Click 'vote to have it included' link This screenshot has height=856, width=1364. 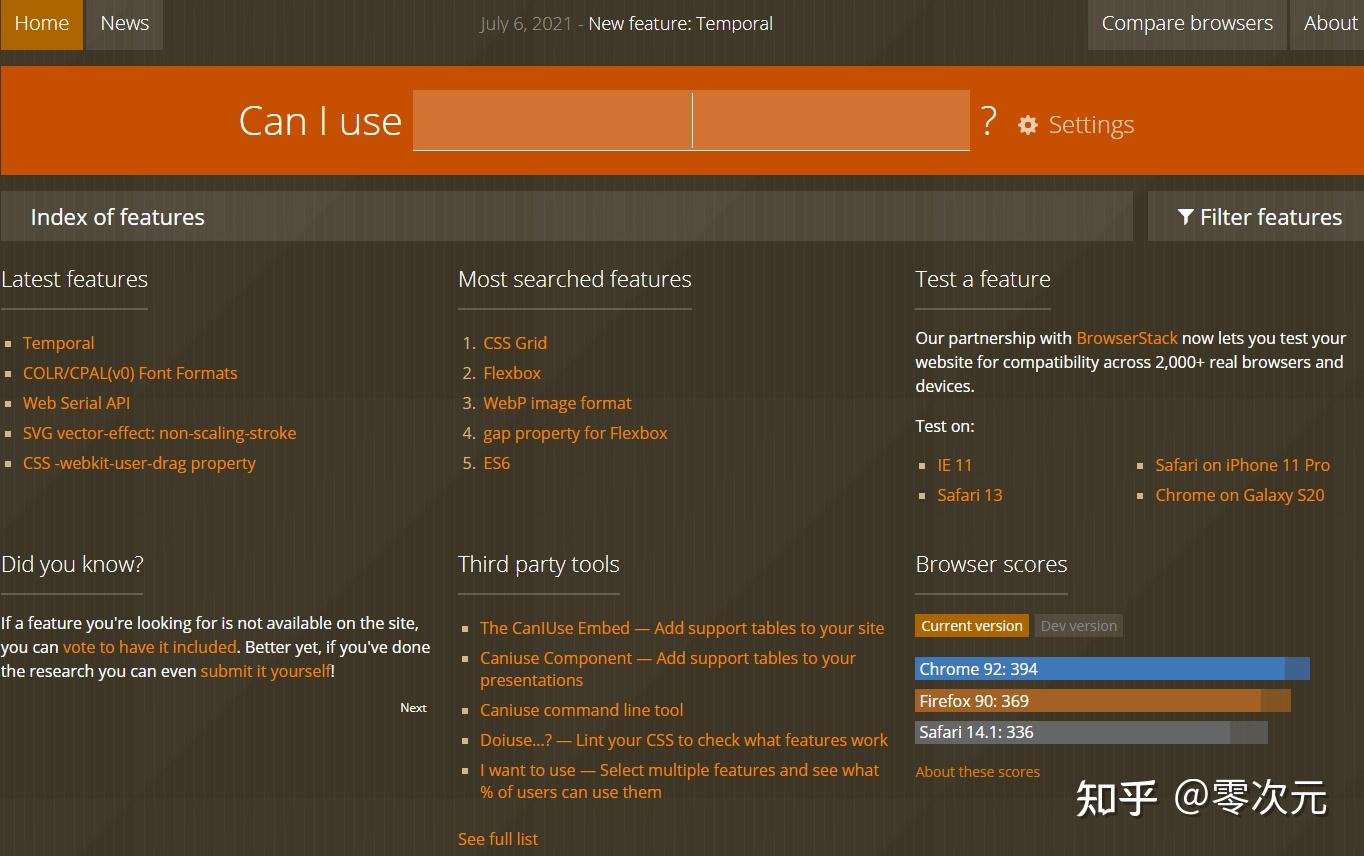[x=150, y=647]
